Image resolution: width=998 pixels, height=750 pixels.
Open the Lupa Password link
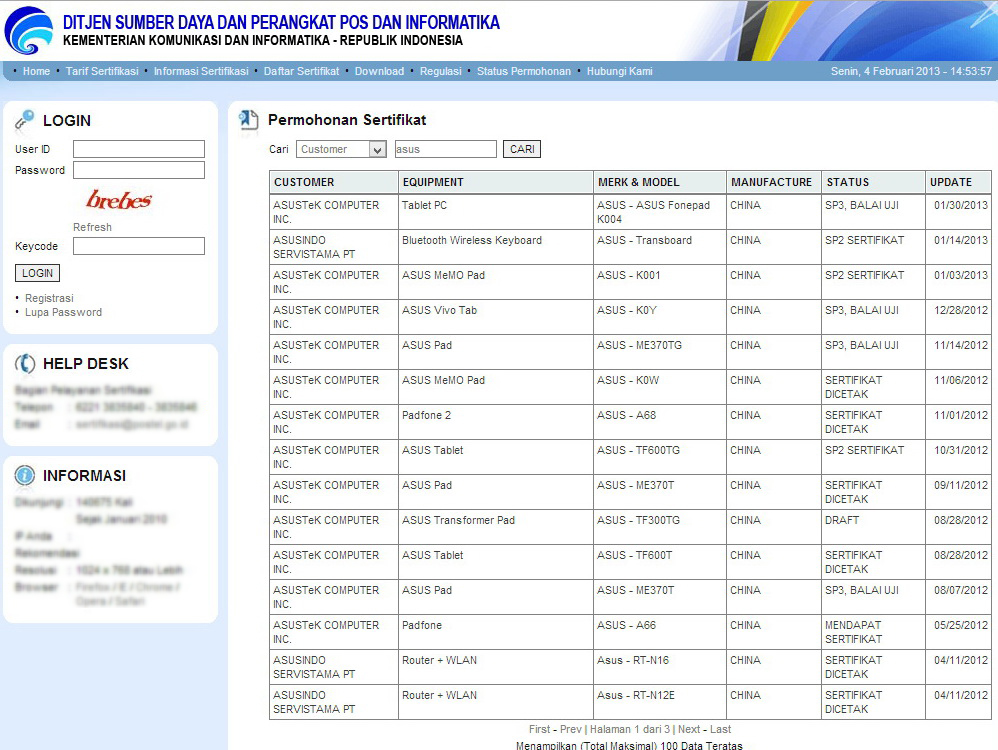[x=63, y=312]
